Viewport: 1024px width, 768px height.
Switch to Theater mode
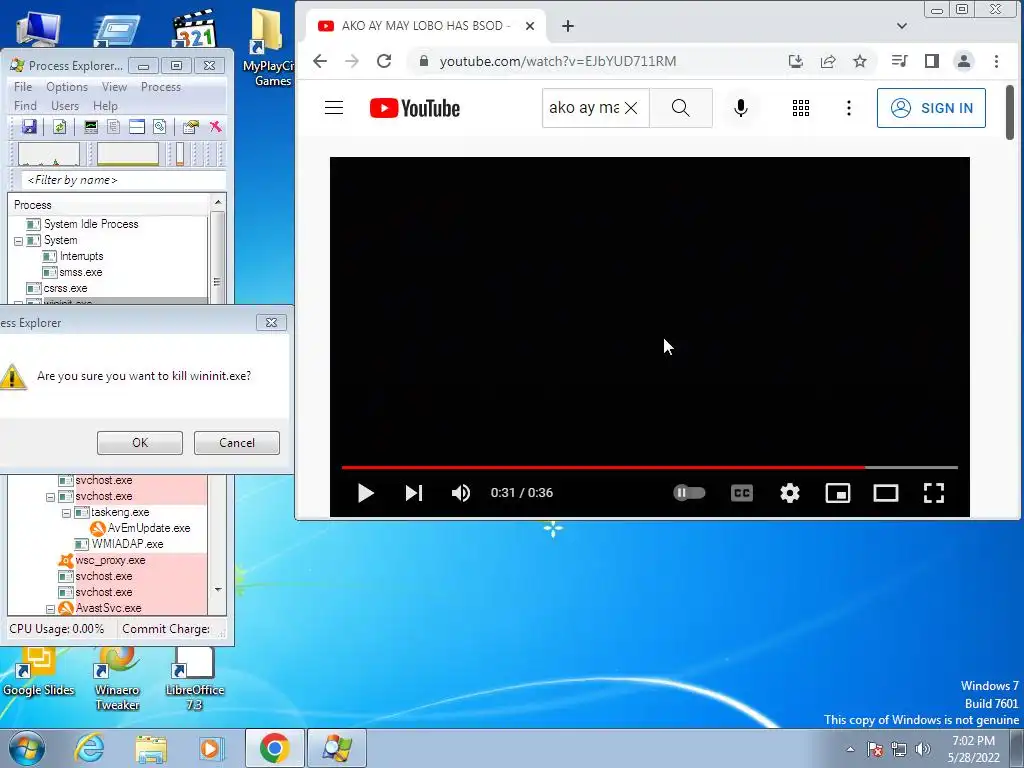(x=886, y=493)
